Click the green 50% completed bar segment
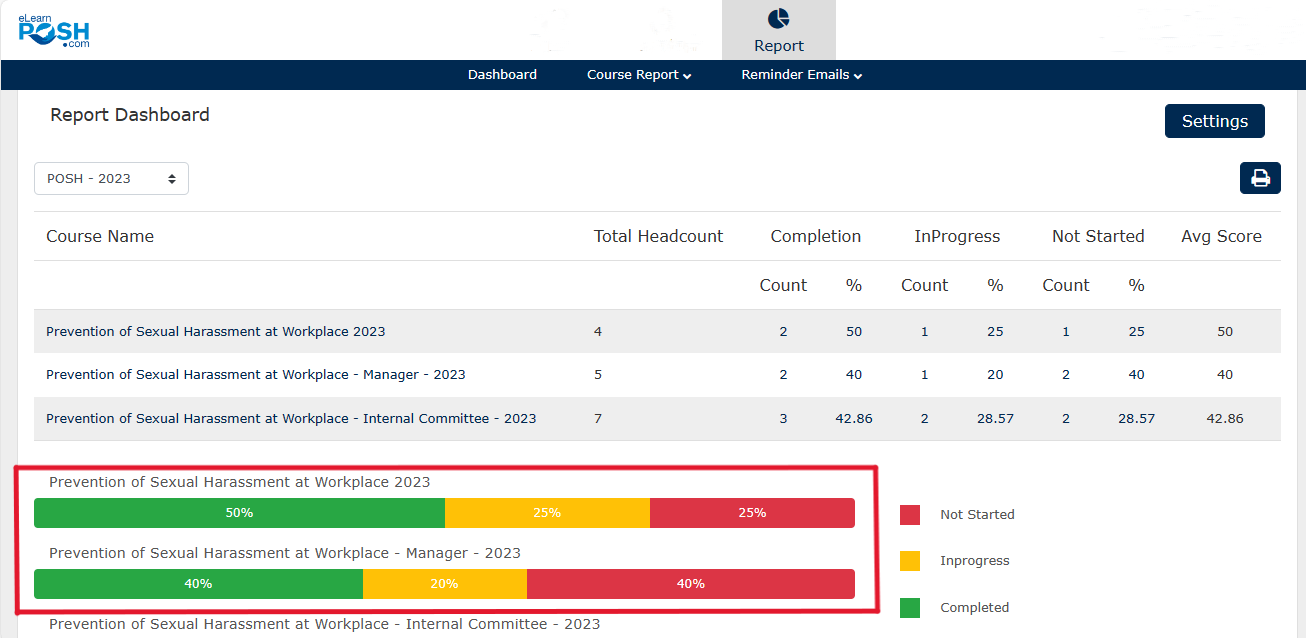This screenshot has height=638, width=1306. coord(239,513)
